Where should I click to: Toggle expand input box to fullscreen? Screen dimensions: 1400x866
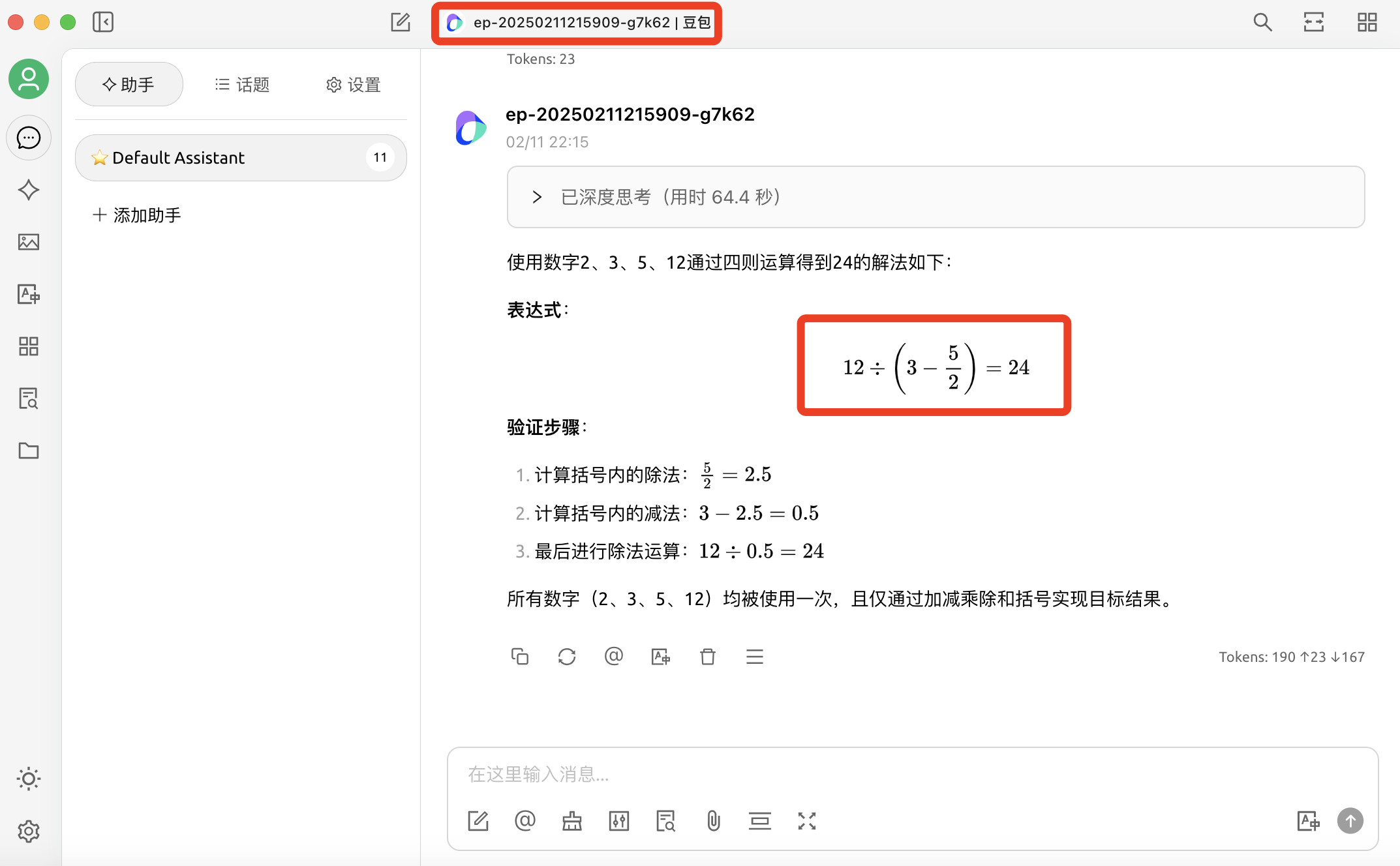pyautogui.click(x=807, y=820)
